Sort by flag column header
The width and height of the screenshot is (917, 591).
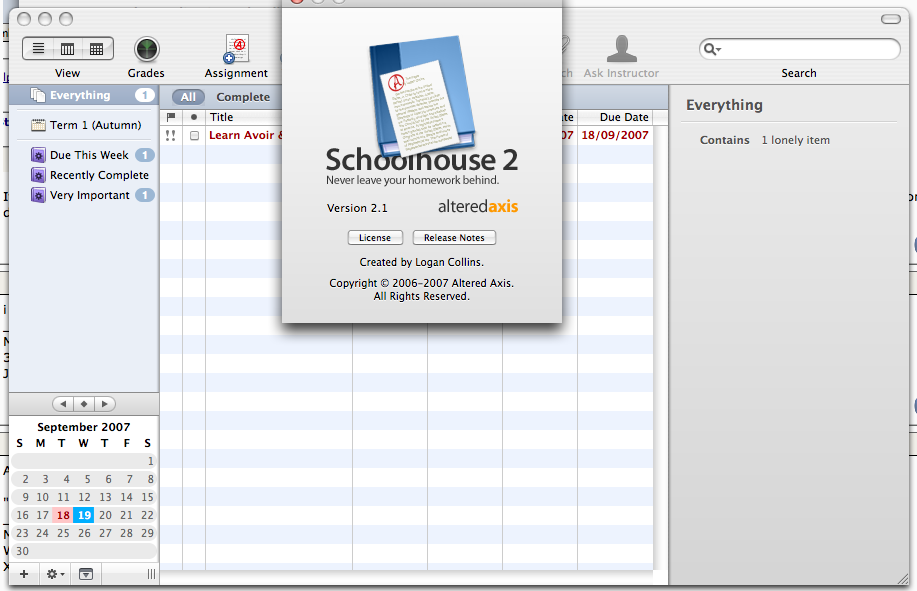click(x=171, y=117)
